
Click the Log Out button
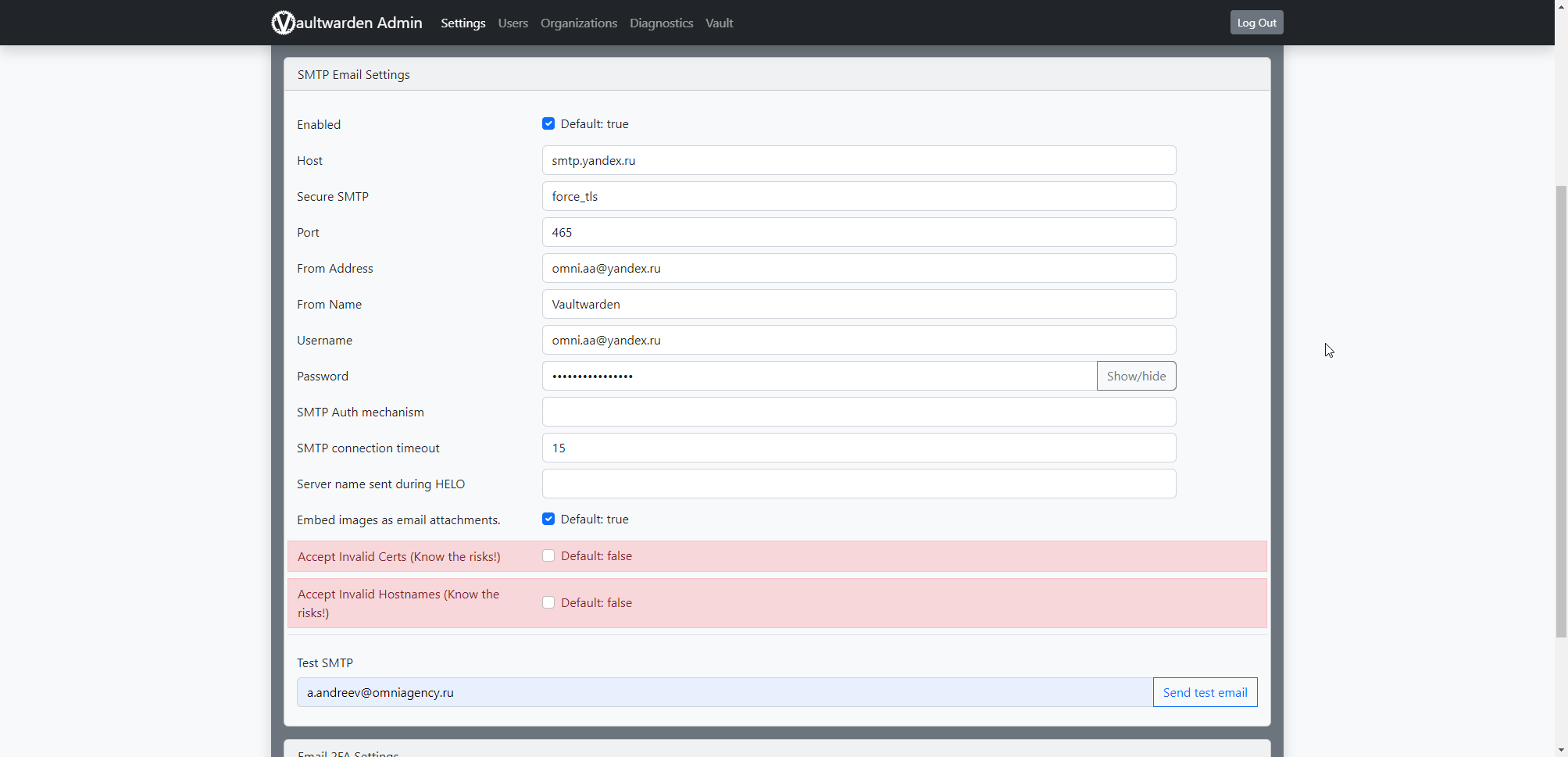coord(1256,23)
